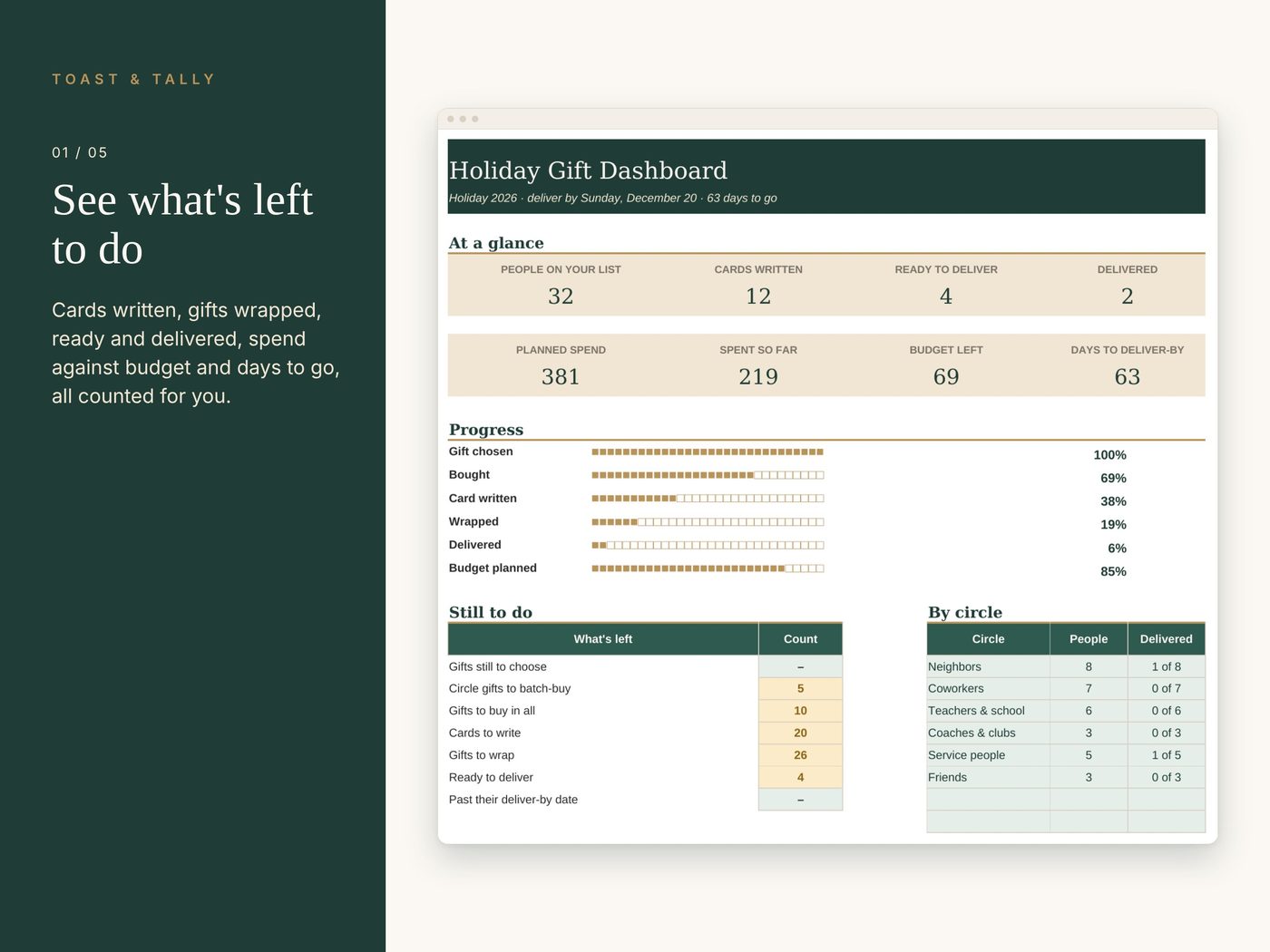The image size is (1270, 952).
Task: Click the 'Teachers & school' circle row
Action: coord(1066,711)
